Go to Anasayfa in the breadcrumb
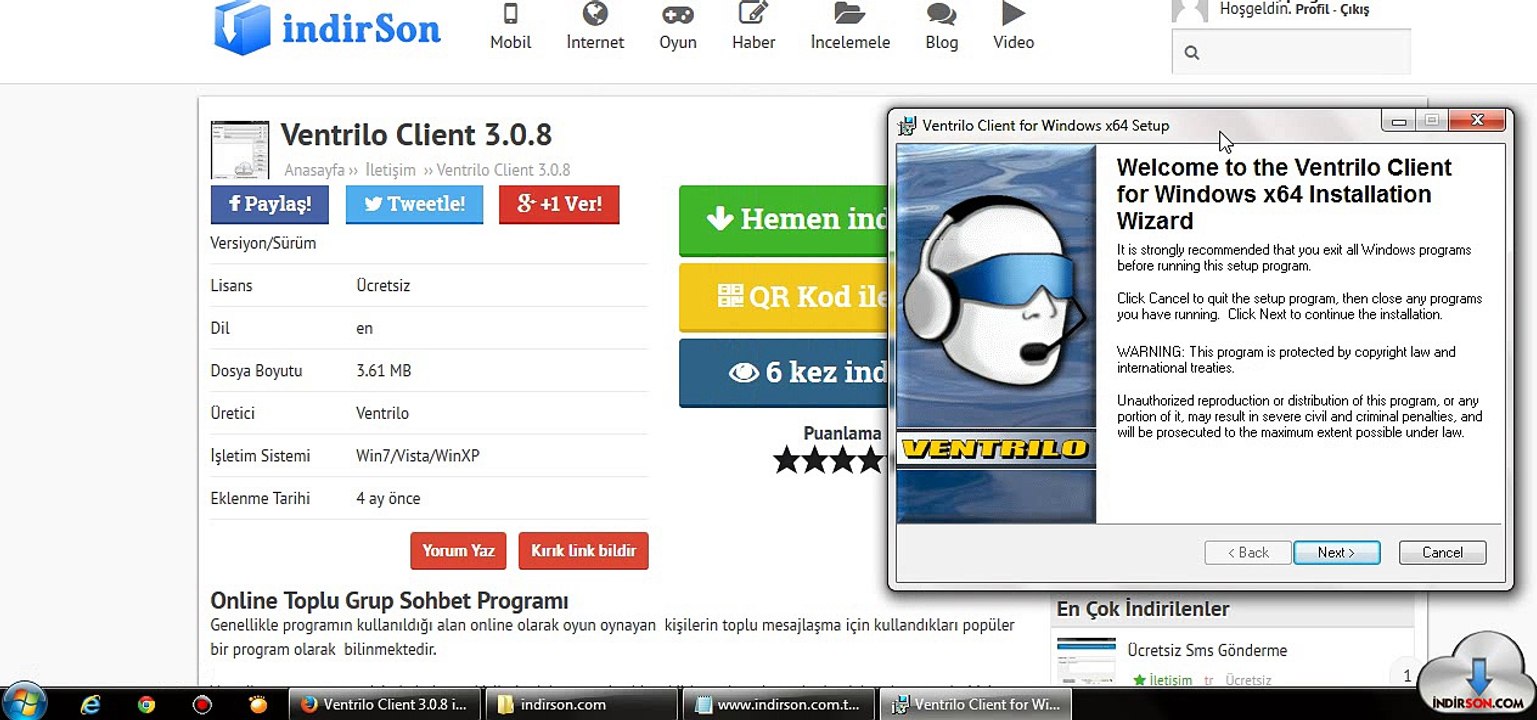 tap(314, 170)
